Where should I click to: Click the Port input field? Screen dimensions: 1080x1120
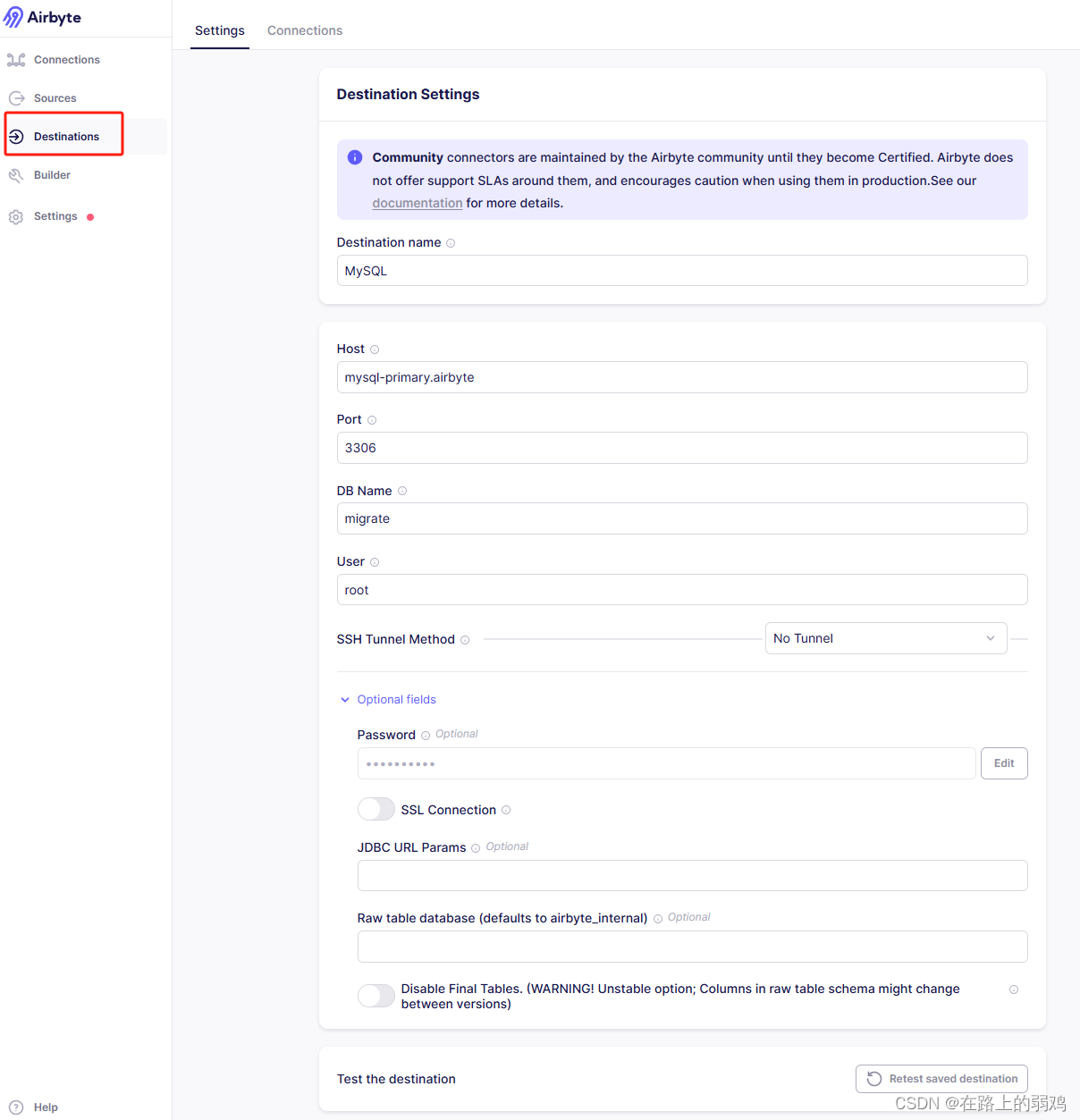[x=682, y=448]
